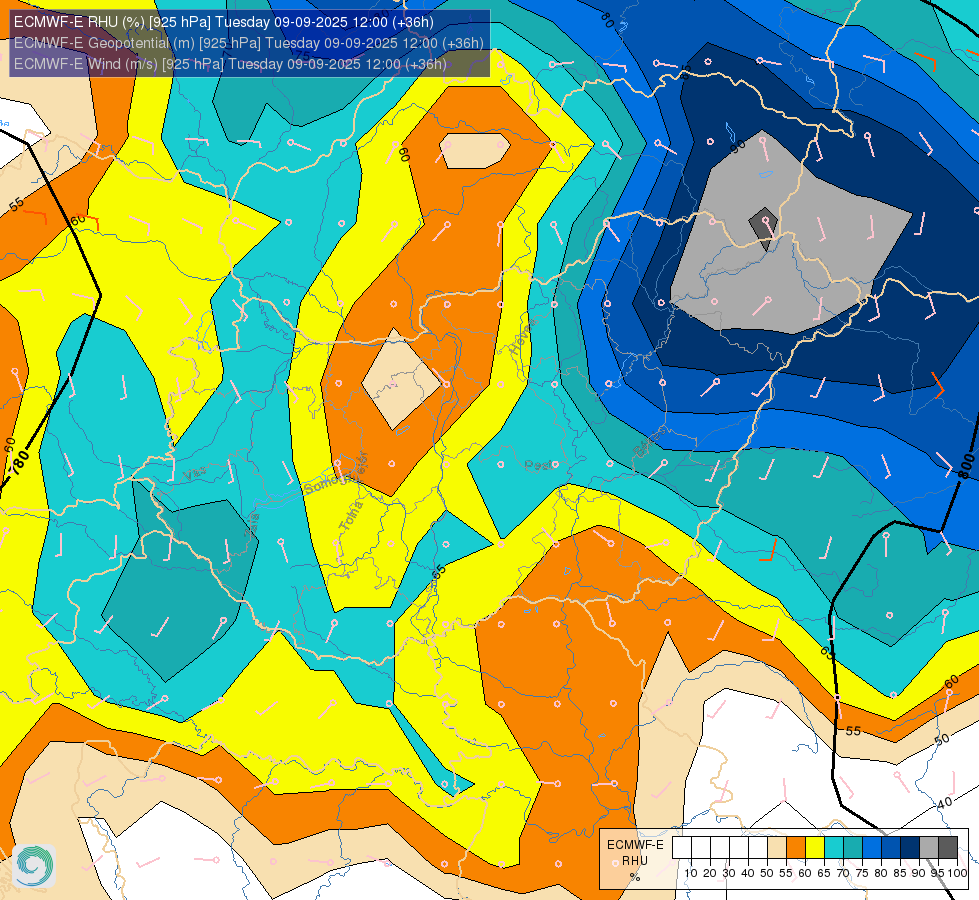979x900 pixels.
Task: Select the ECMWF-E Wind (m/s) title line
Action: click(x=230, y=64)
